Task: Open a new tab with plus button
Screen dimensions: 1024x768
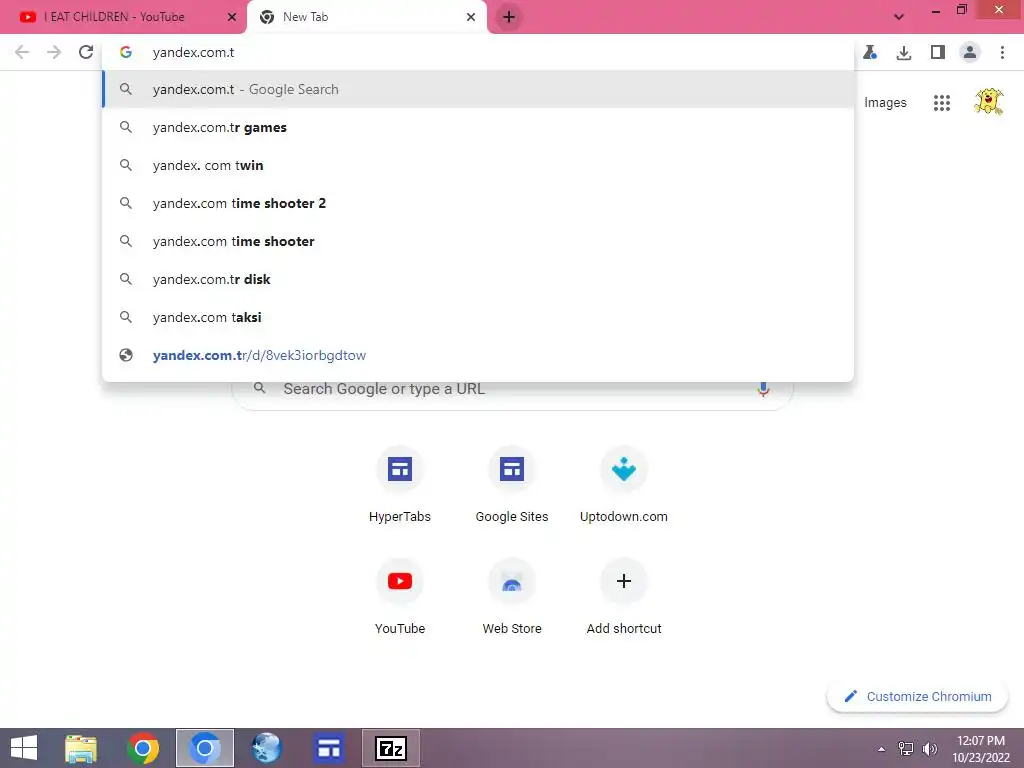Action: tap(509, 17)
